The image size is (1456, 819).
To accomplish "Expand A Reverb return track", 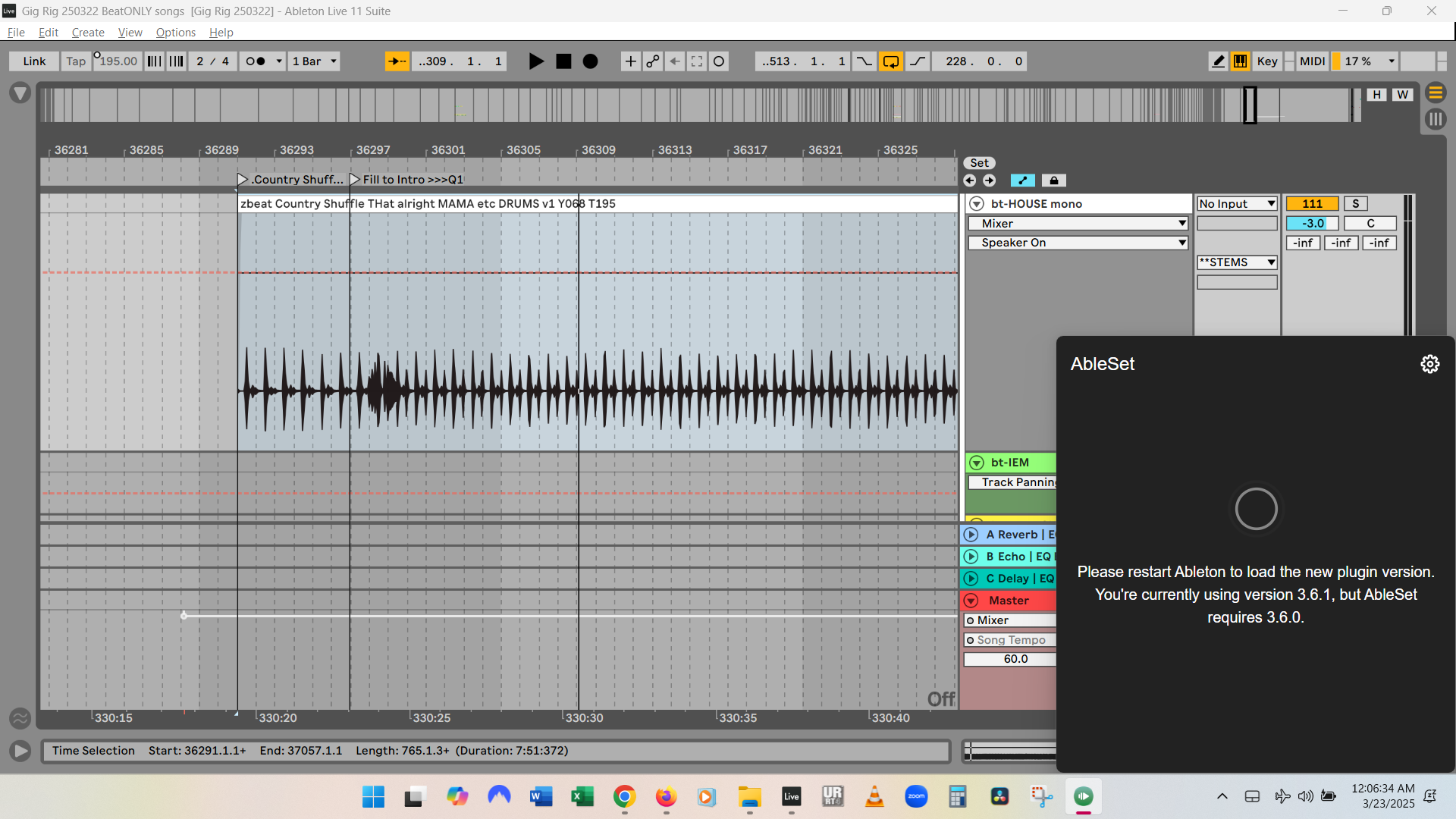I will click(971, 535).
